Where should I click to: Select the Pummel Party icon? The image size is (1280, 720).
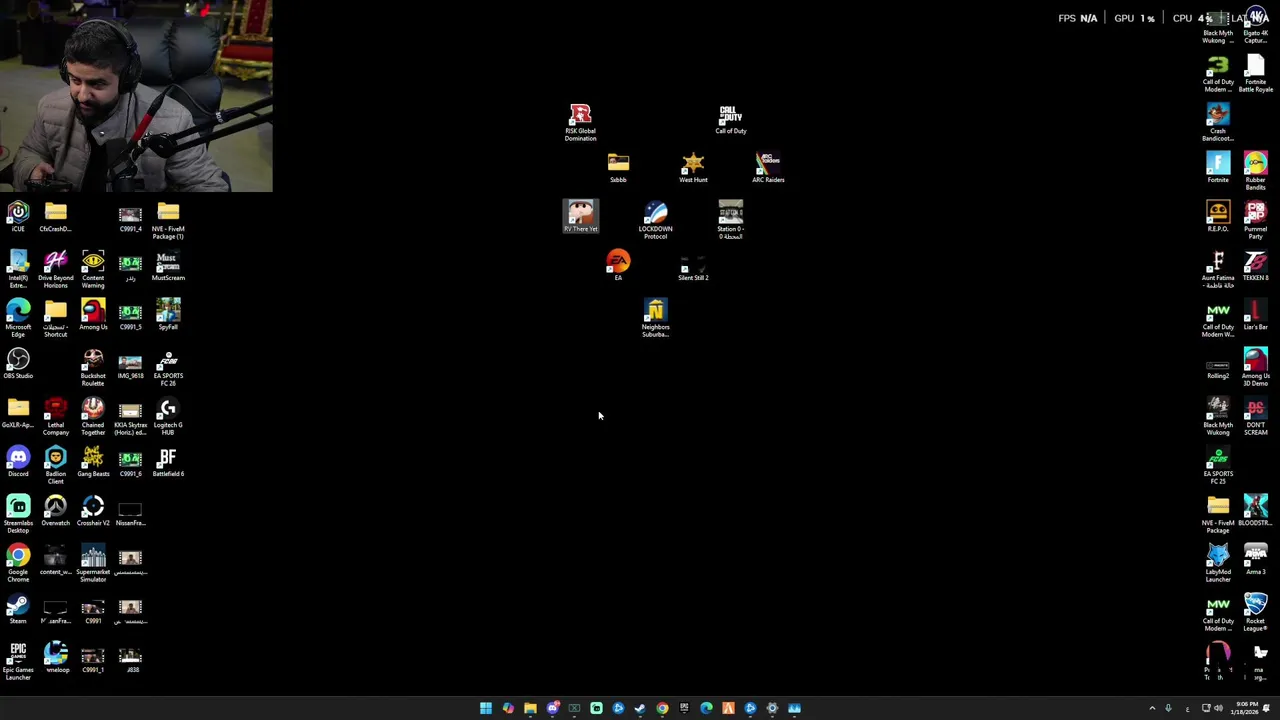(1255, 221)
